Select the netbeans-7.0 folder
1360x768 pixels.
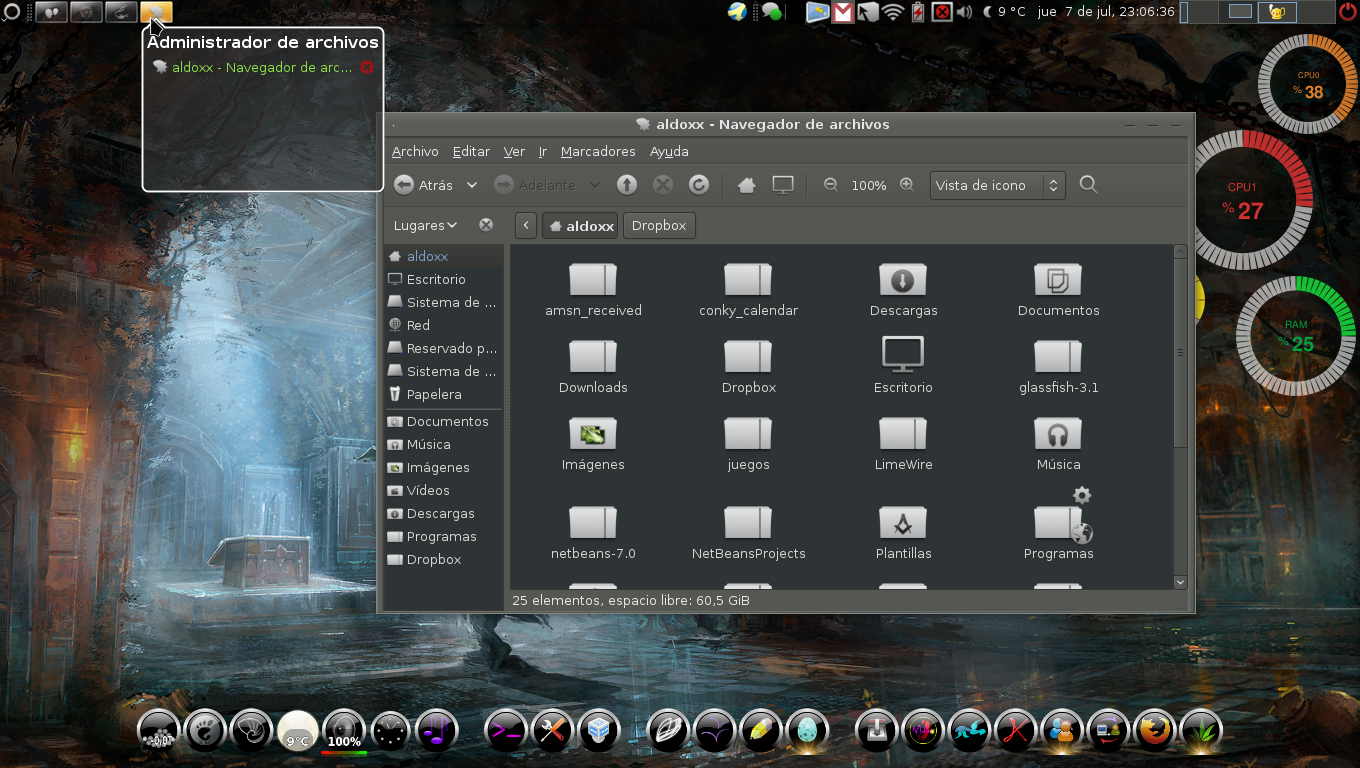tap(593, 533)
